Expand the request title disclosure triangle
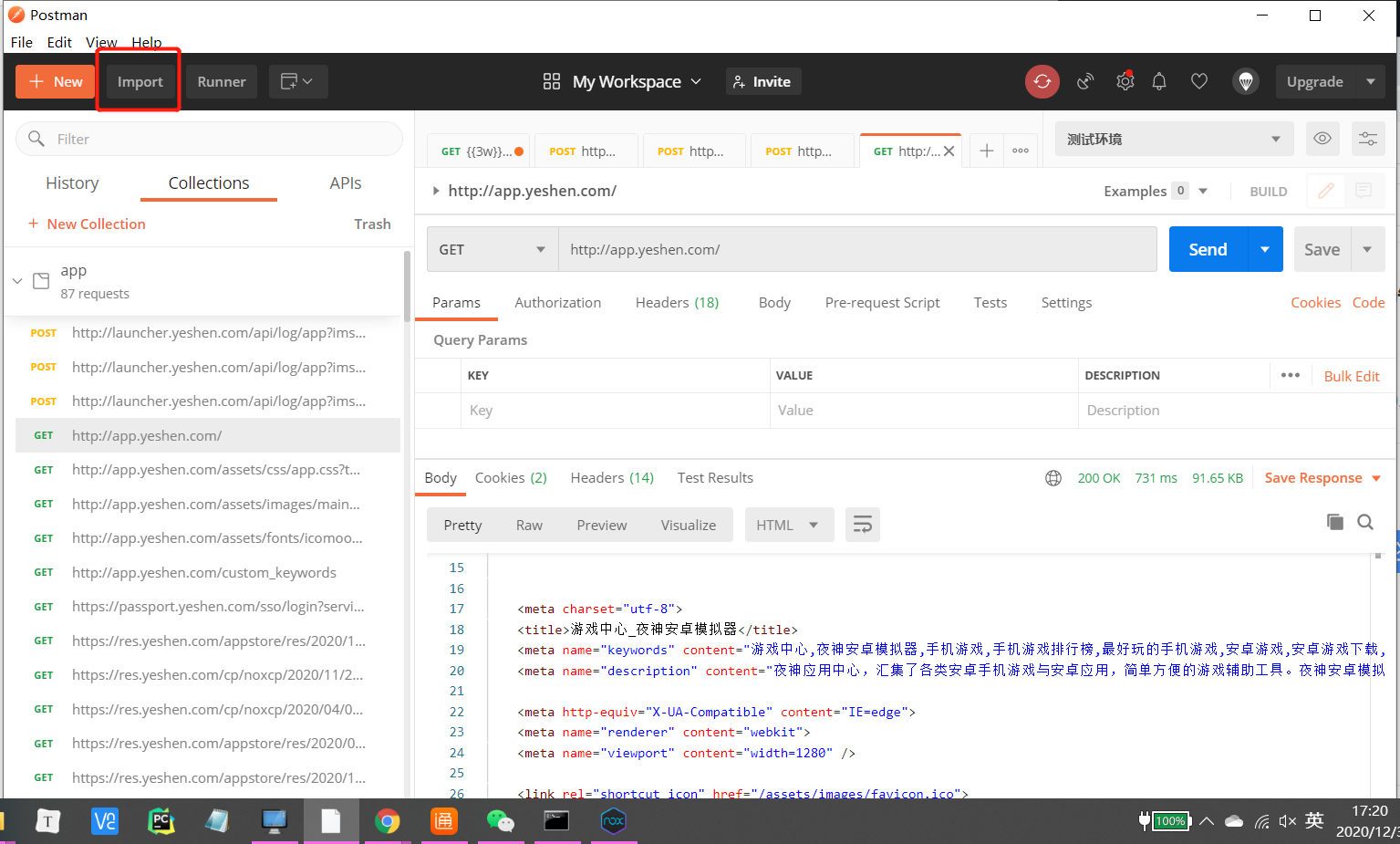This screenshot has width=1400, height=844. click(x=436, y=191)
